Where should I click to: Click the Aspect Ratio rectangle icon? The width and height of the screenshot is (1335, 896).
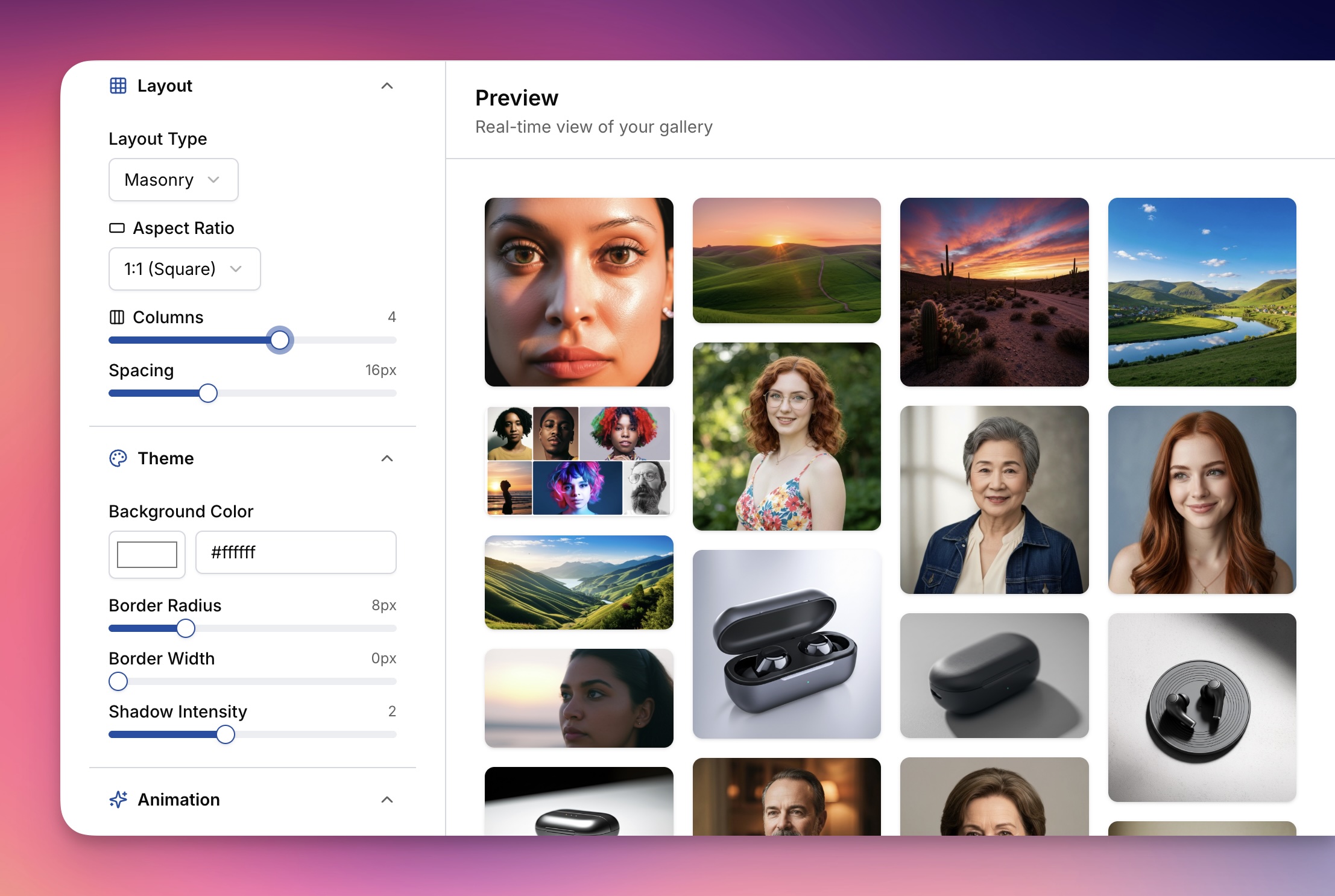point(117,228)
